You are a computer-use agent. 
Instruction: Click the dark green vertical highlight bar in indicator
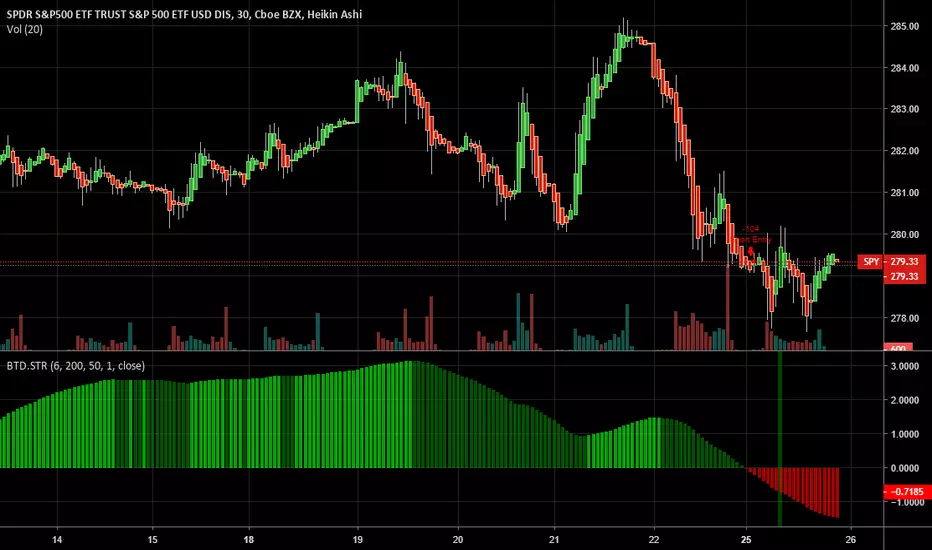780,439
